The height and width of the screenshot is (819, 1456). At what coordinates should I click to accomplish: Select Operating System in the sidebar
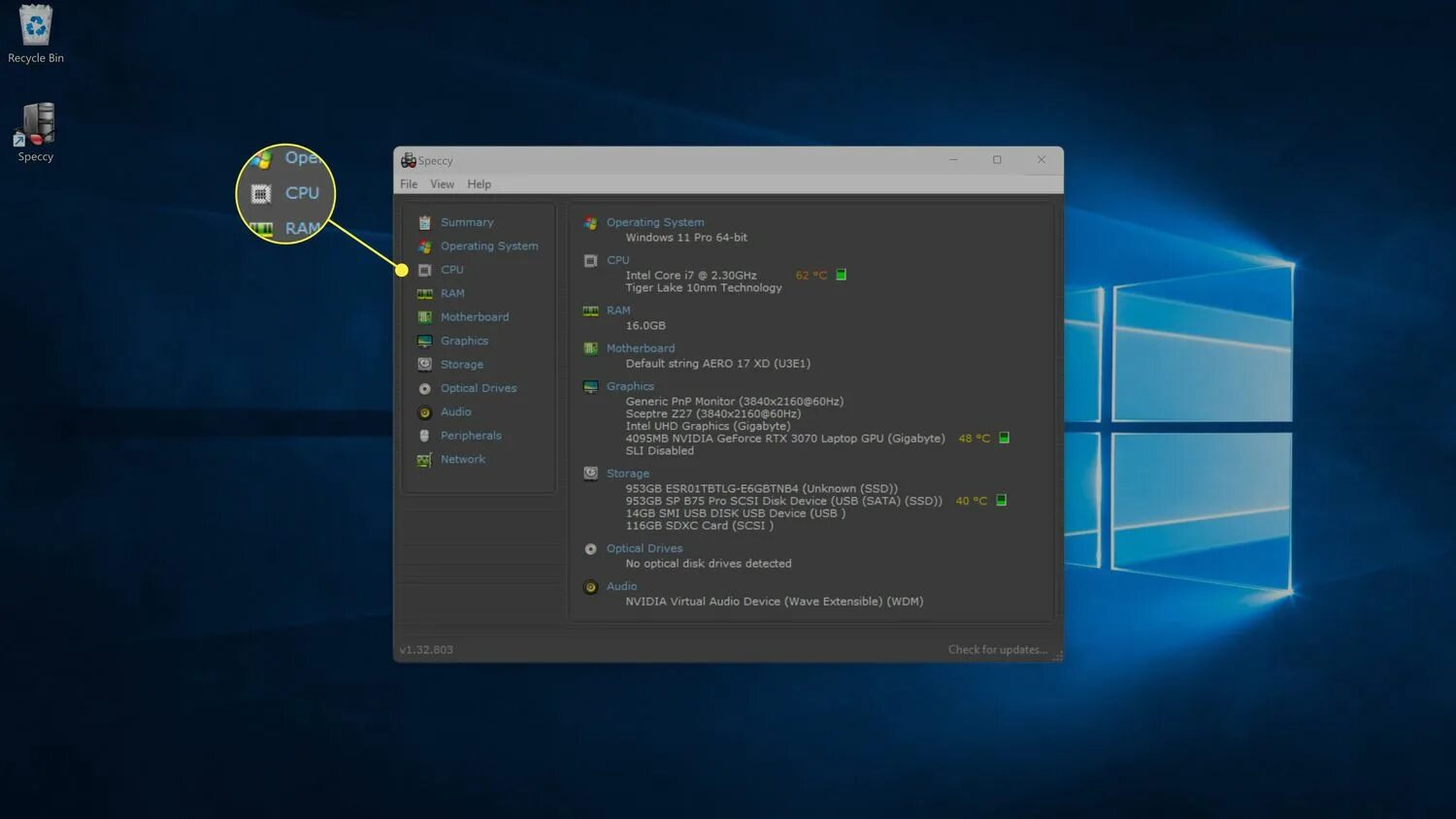tap(489, 246)
